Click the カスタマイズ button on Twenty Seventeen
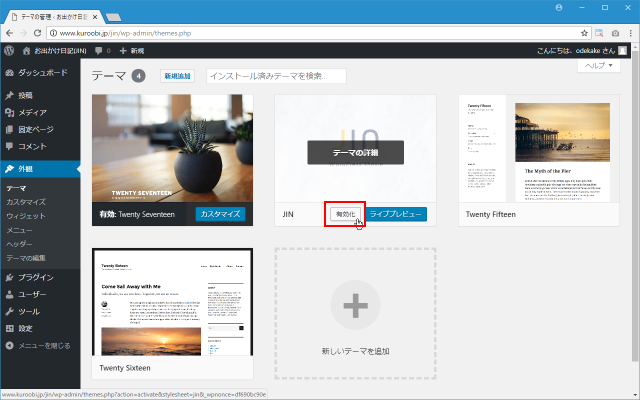 (x=220, y=214)
